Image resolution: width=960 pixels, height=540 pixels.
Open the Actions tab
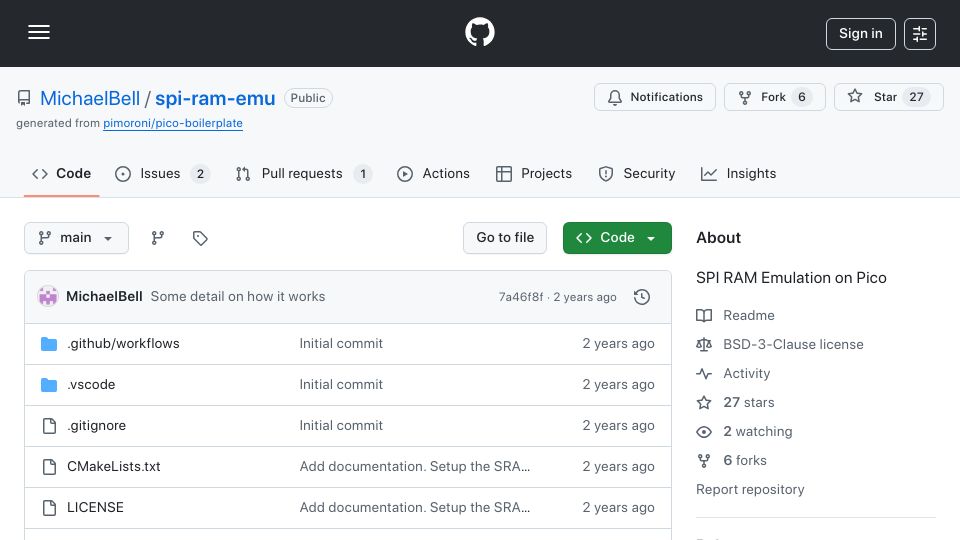433,174
